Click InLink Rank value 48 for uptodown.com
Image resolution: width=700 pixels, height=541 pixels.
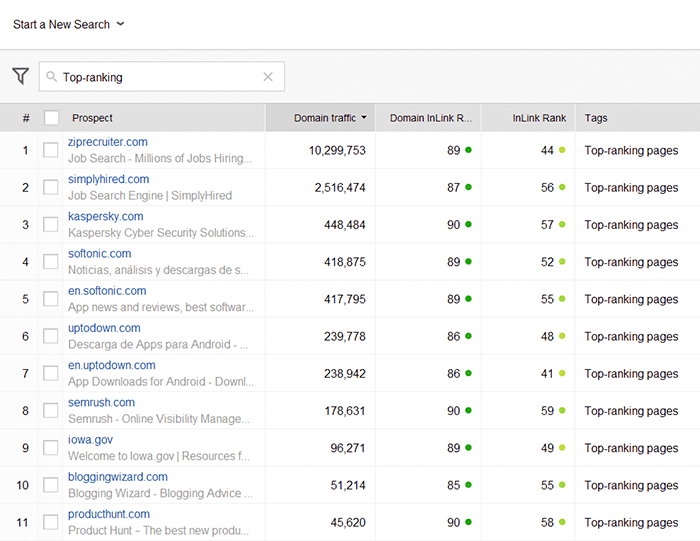point(547,336)
